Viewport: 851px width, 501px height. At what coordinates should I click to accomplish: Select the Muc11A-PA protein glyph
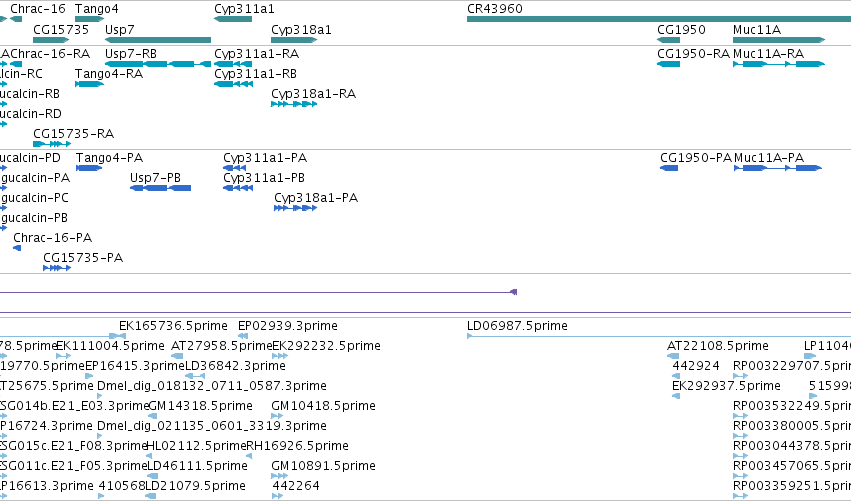[778, 168]
